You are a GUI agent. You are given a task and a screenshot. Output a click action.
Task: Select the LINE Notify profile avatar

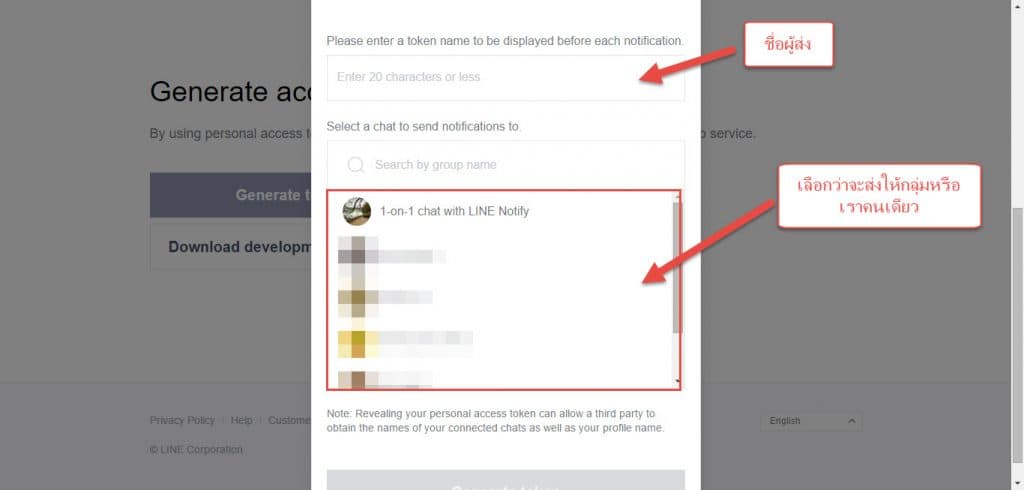[x=357, y=211]
